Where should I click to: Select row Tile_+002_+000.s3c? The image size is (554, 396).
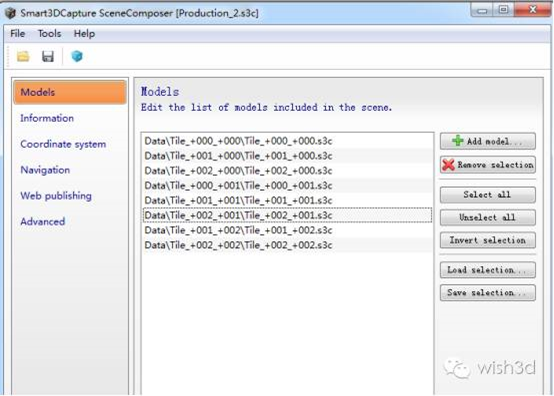tap(287, 171)
